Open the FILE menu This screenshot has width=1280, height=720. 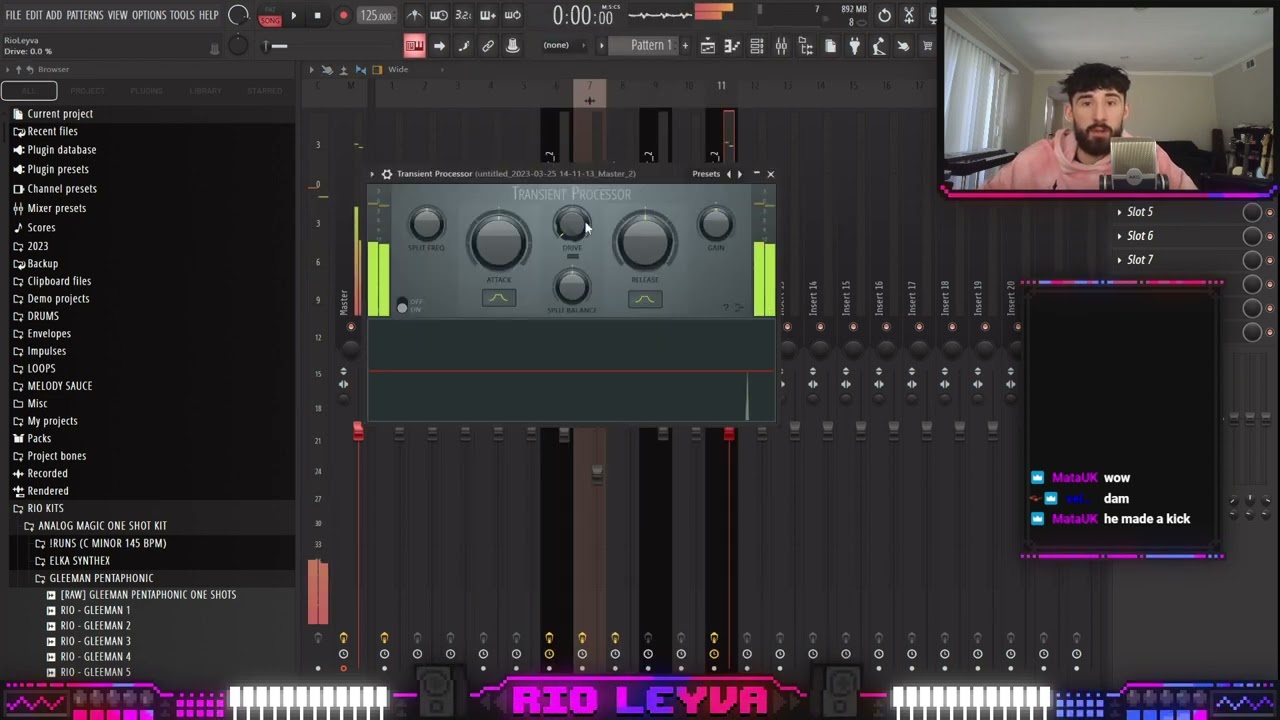(x=13, y=15)
